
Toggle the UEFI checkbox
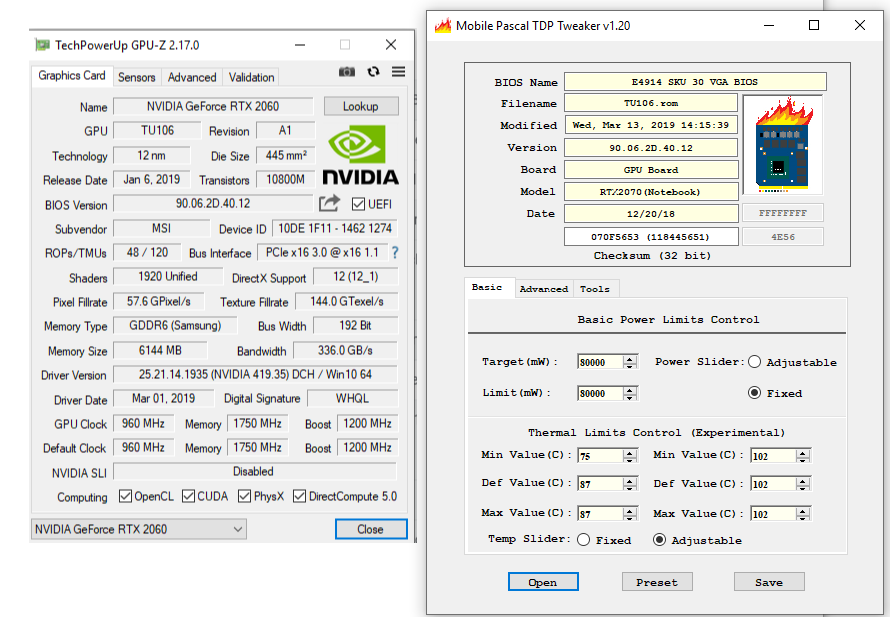point(358,204)
